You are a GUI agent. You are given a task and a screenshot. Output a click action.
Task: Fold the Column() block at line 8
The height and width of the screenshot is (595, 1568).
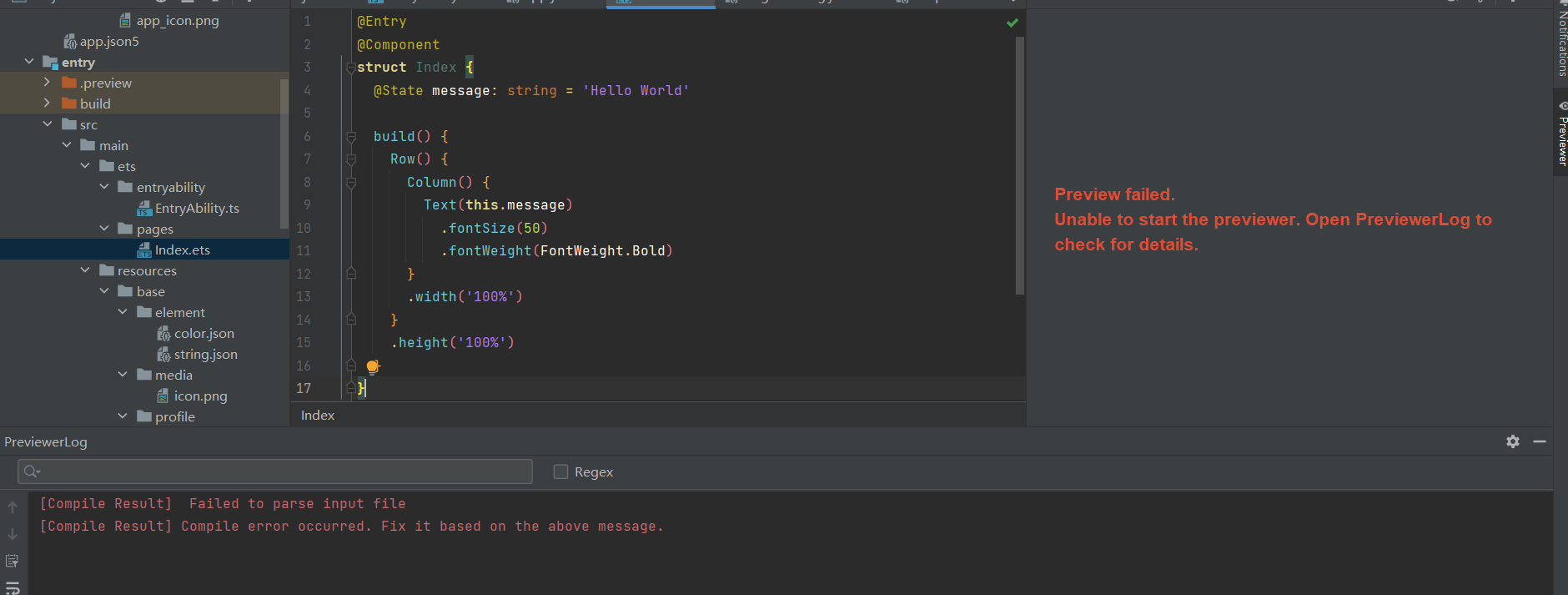(351, 182)
